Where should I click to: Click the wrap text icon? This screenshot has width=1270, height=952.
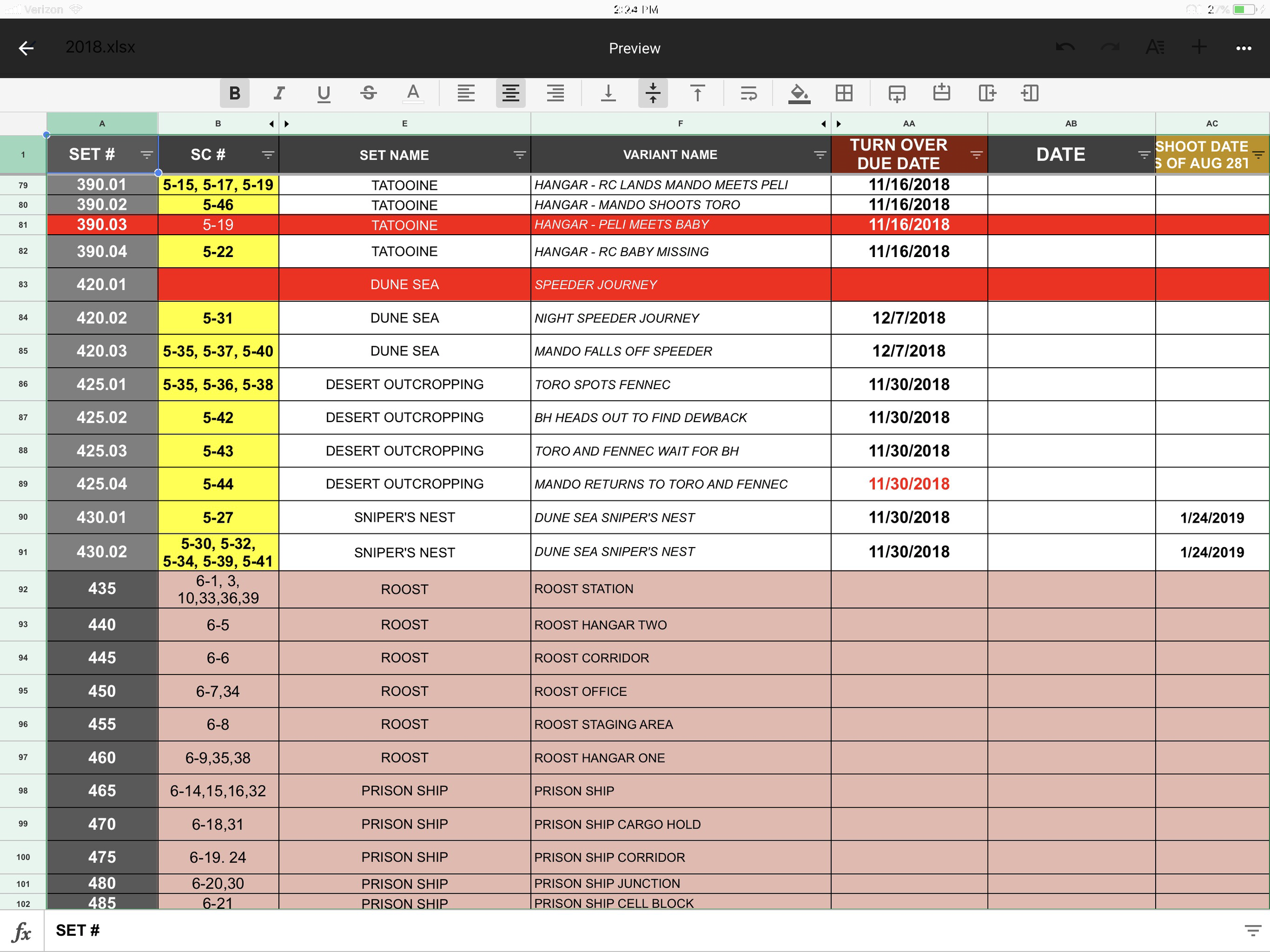click(x=749, y=93)
